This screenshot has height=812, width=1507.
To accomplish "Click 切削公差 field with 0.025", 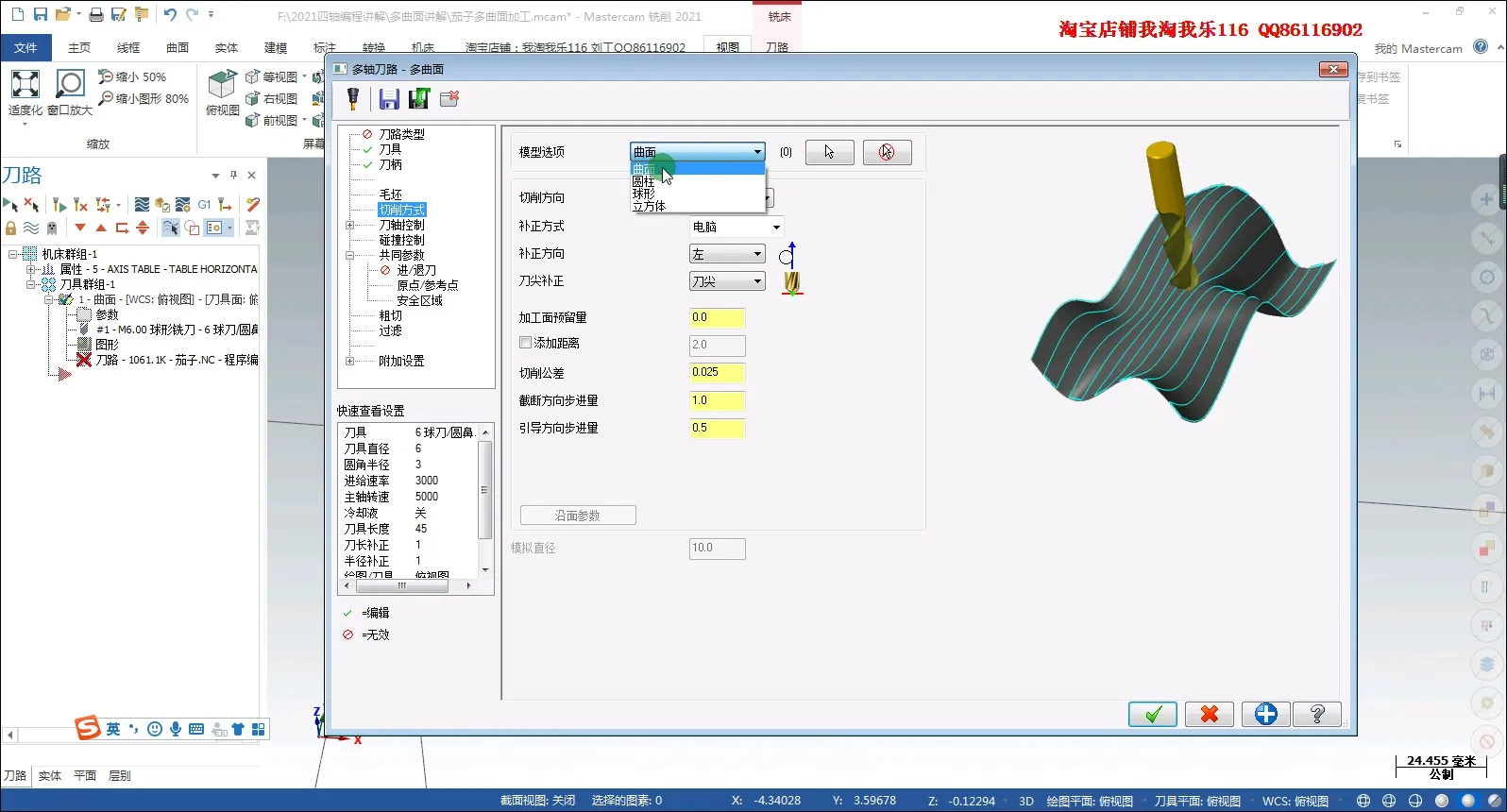I will [x=718, y=373].
